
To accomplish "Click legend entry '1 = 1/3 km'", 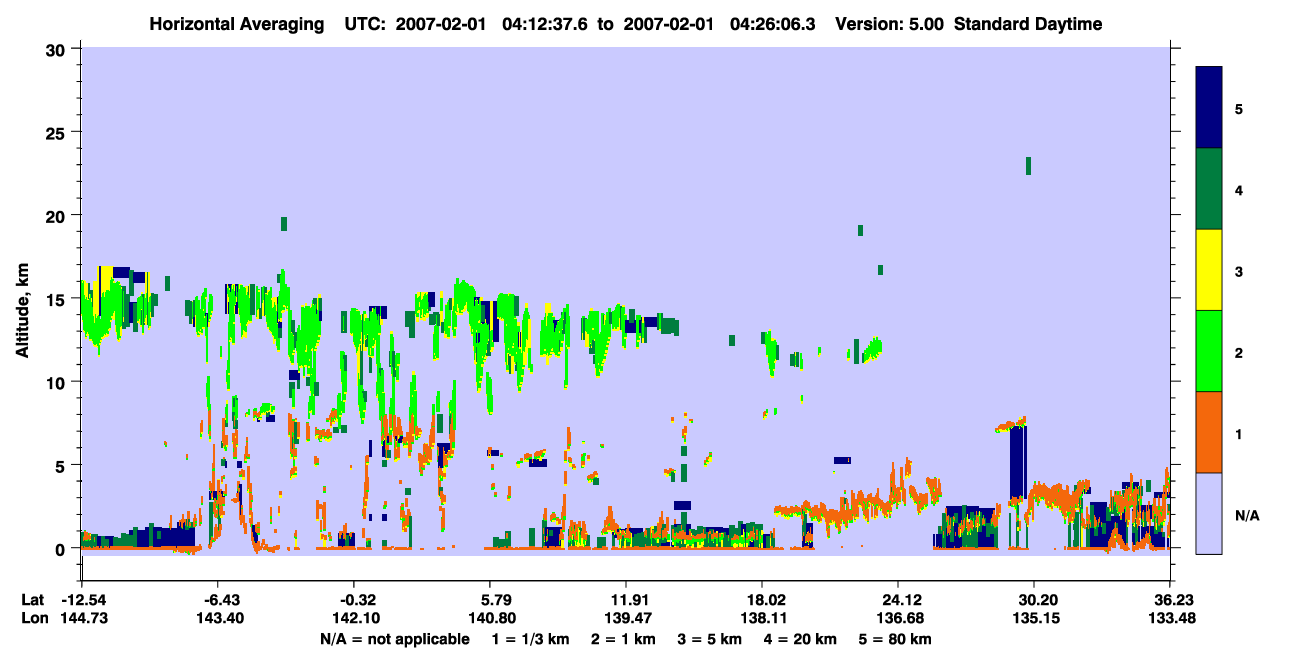I will [530, 638].
